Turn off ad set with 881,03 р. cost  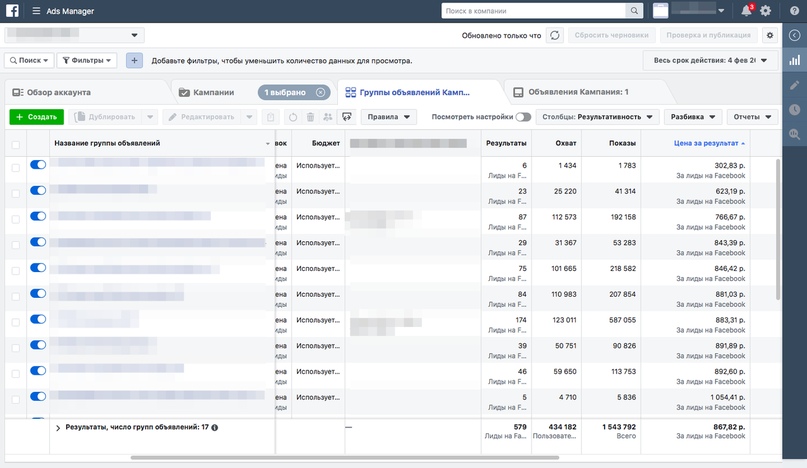point(38,293)
